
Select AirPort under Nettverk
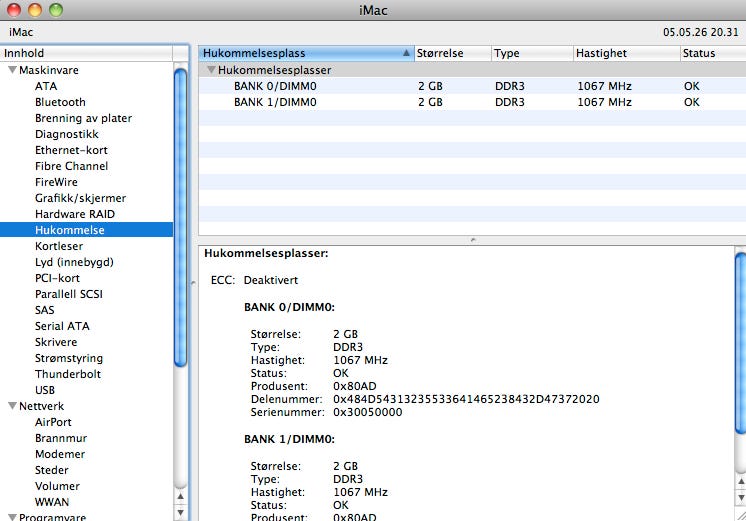pos(53,422)
